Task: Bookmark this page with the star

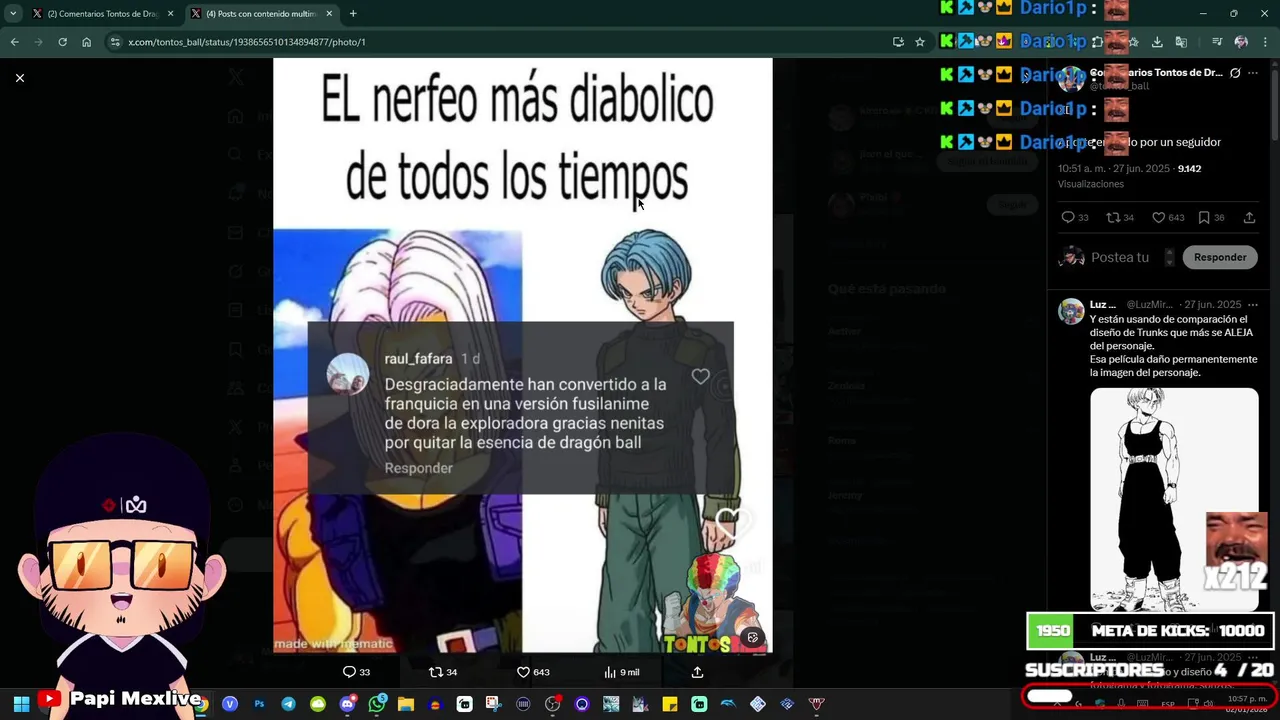Action: [920, 42]
